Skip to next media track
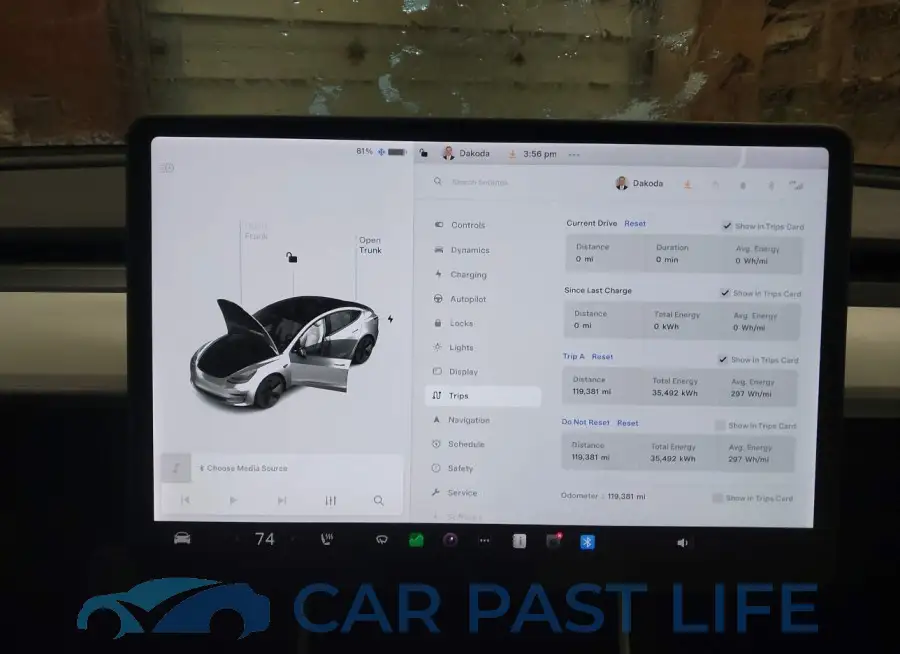Viewport: 900px width, 654px height. [x=282, y=500]
